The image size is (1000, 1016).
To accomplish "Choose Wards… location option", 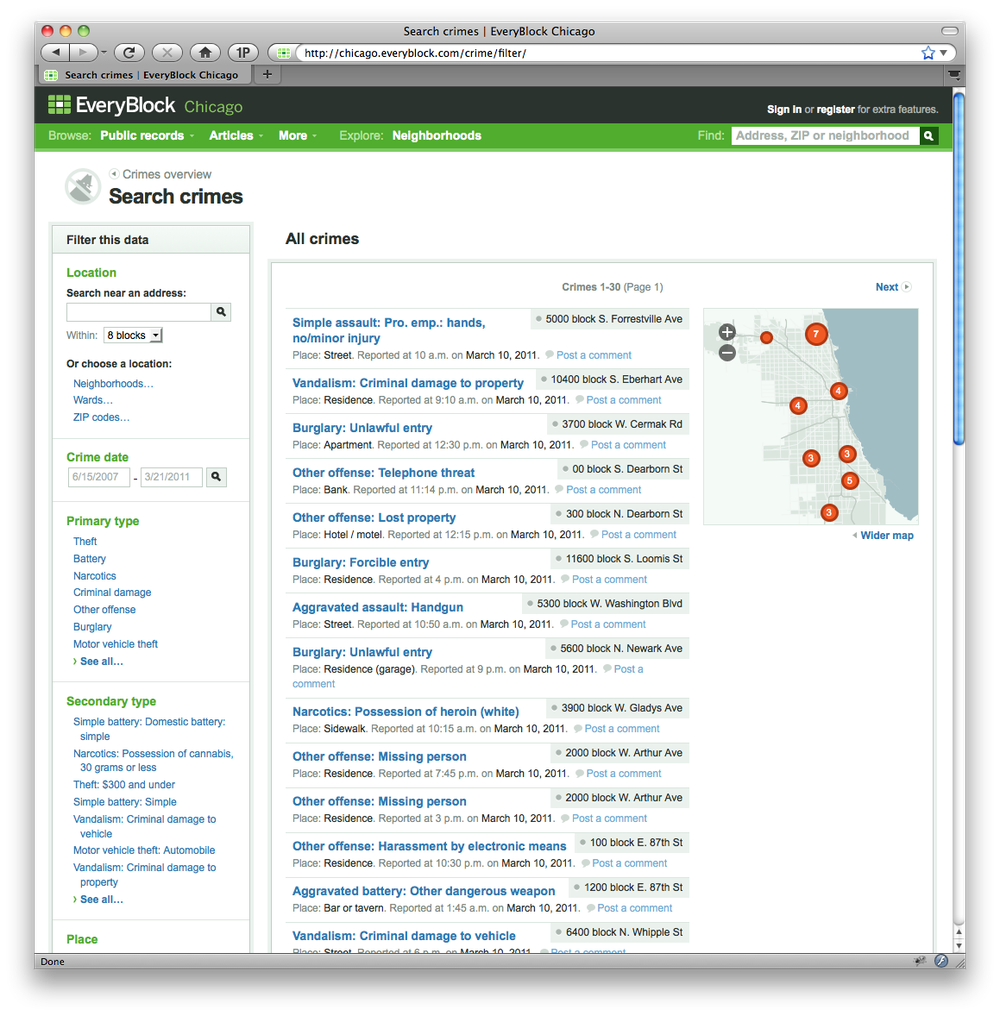I will (93, 400).
